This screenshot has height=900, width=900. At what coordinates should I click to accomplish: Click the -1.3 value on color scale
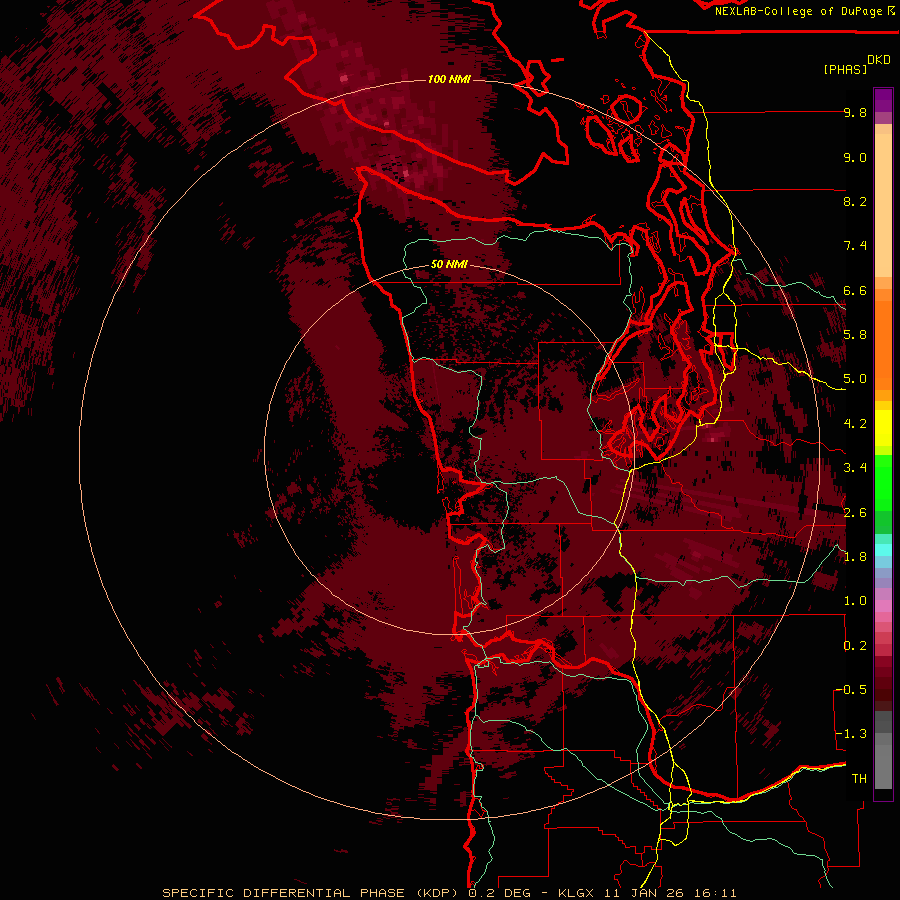pos(851,734)
